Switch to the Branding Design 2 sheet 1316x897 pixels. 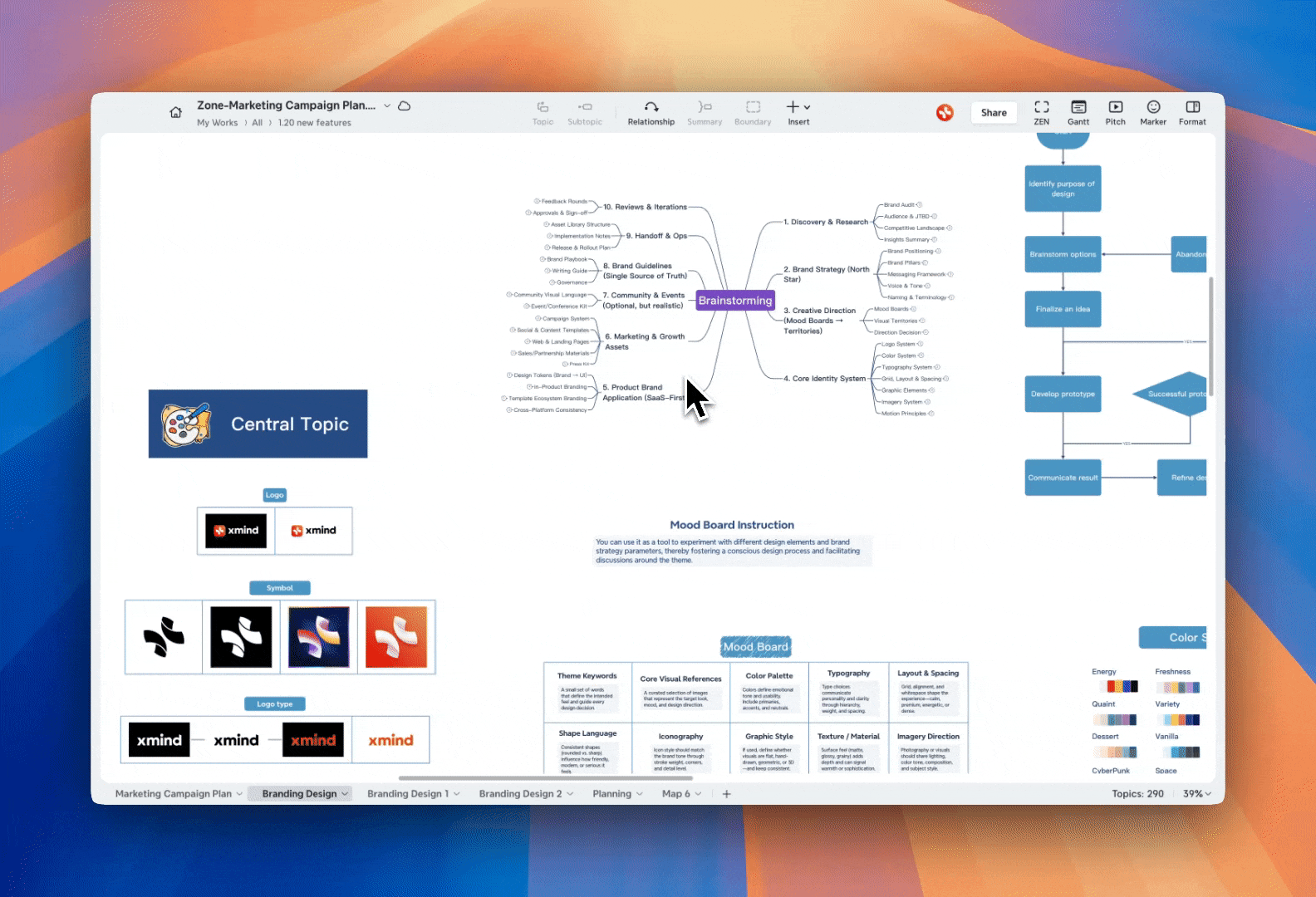520,794
